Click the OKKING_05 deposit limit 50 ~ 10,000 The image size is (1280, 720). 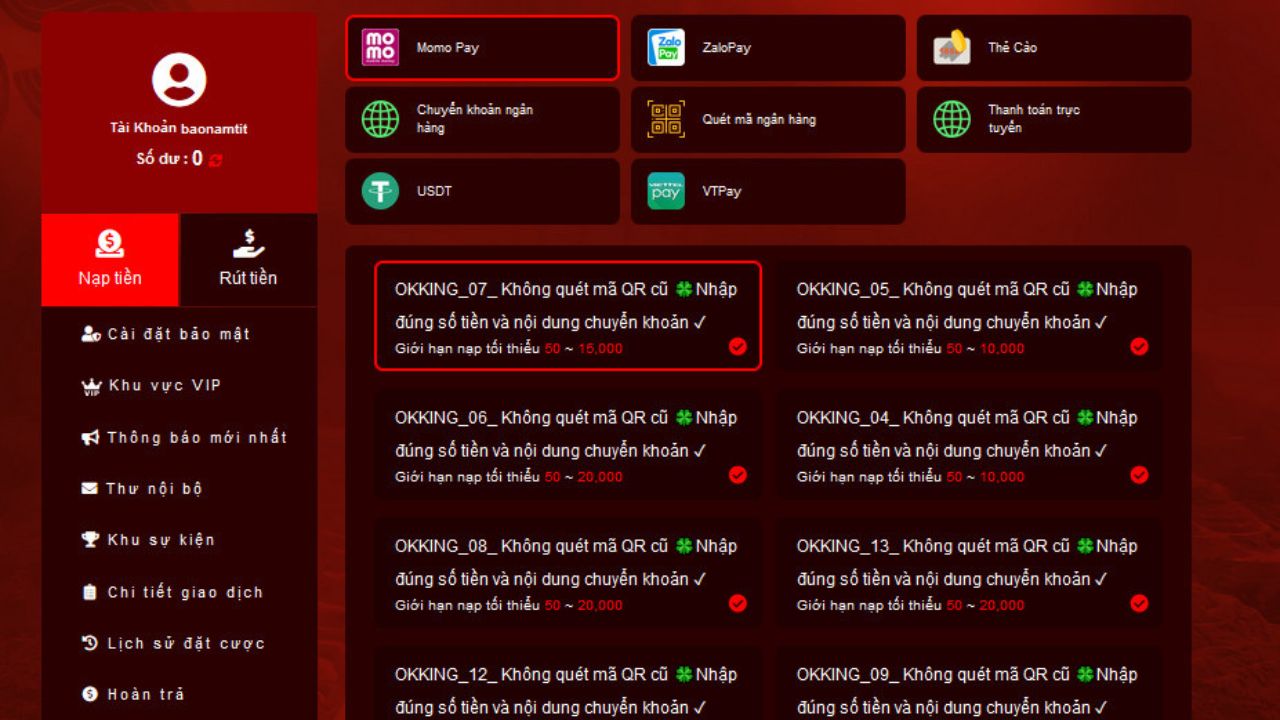(x=986, y=348)
